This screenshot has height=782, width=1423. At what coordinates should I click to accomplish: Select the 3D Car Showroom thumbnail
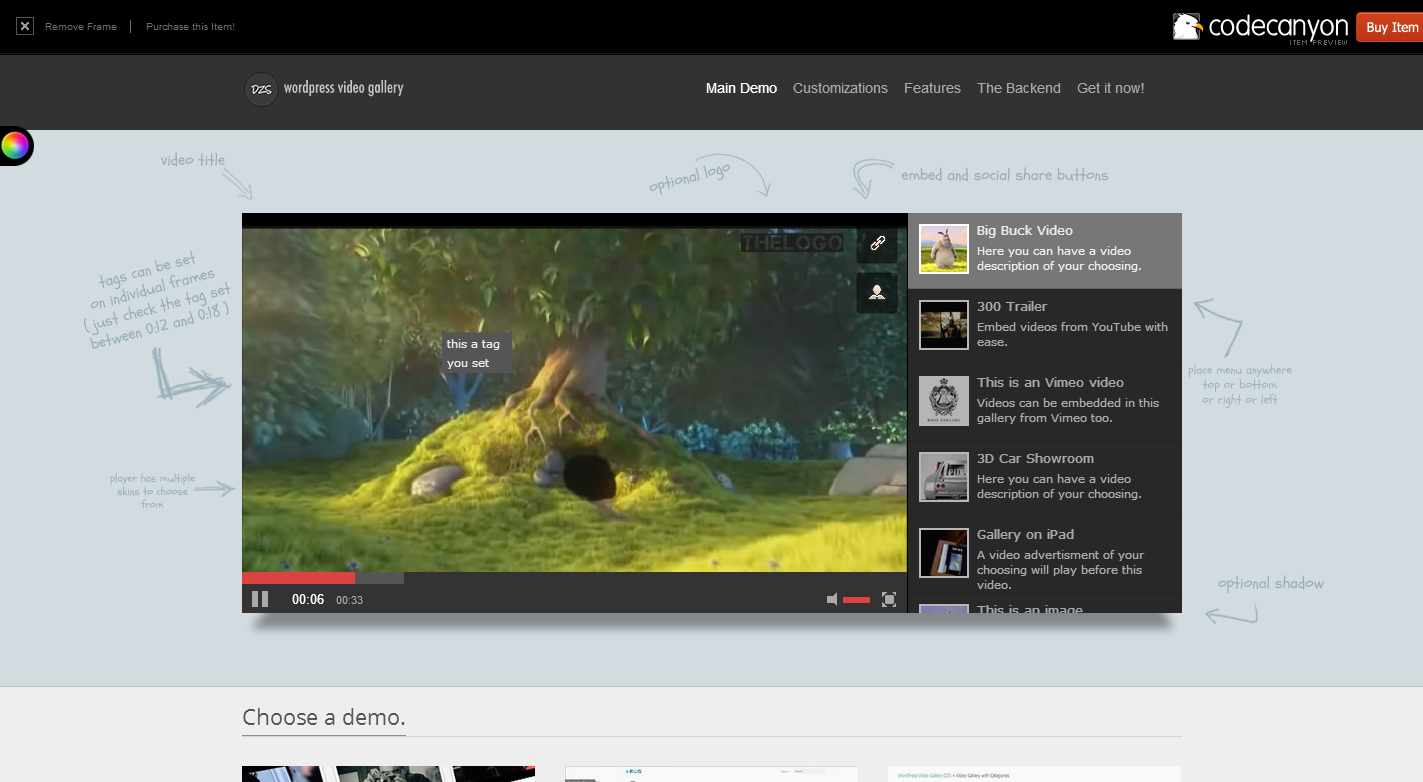(x=944, y=477)
